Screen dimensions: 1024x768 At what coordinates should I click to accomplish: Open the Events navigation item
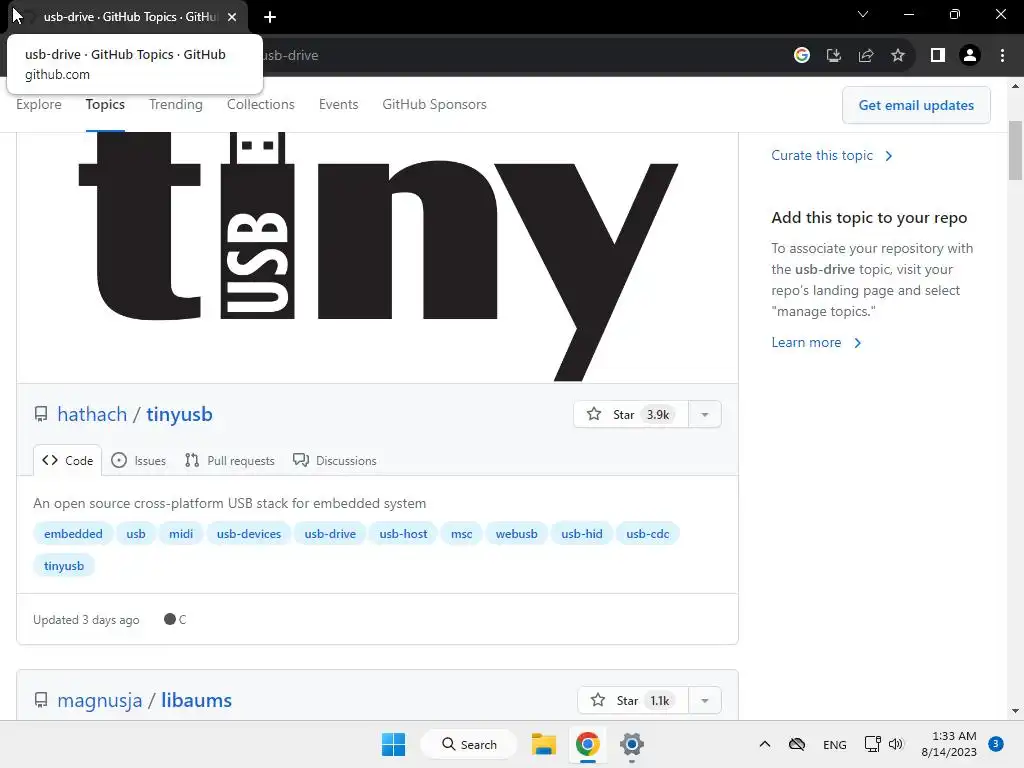point(338,104)
